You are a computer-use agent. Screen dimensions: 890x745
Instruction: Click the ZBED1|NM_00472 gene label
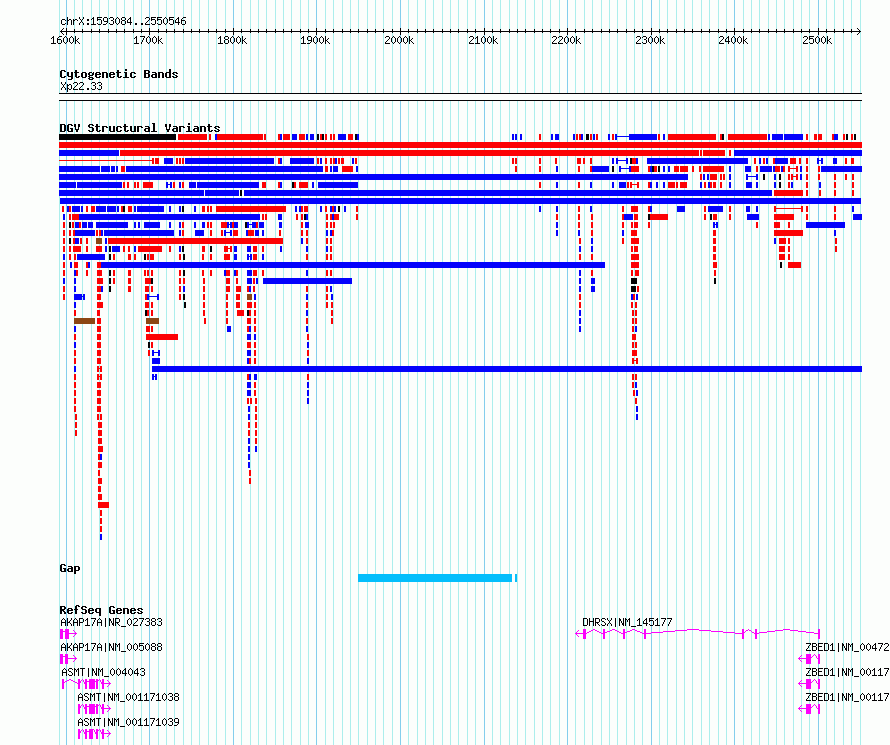point(847,647)
